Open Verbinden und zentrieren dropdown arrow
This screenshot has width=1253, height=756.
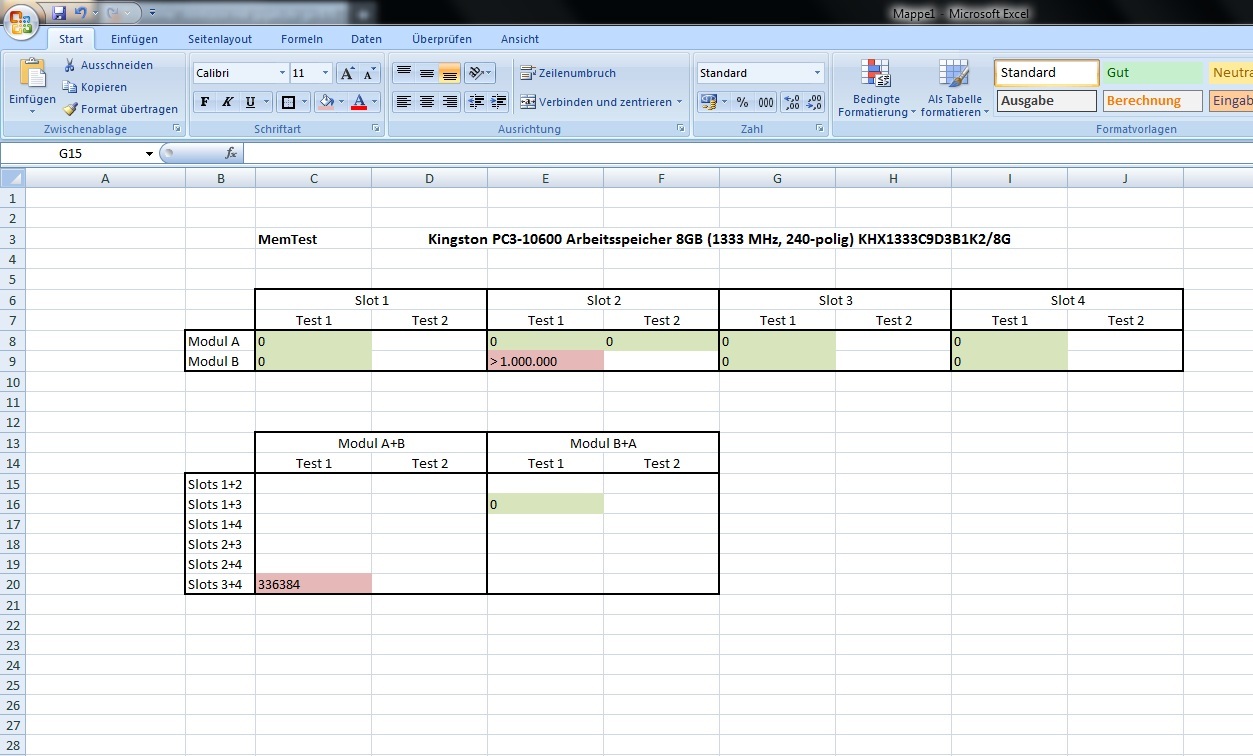(679, 102)
